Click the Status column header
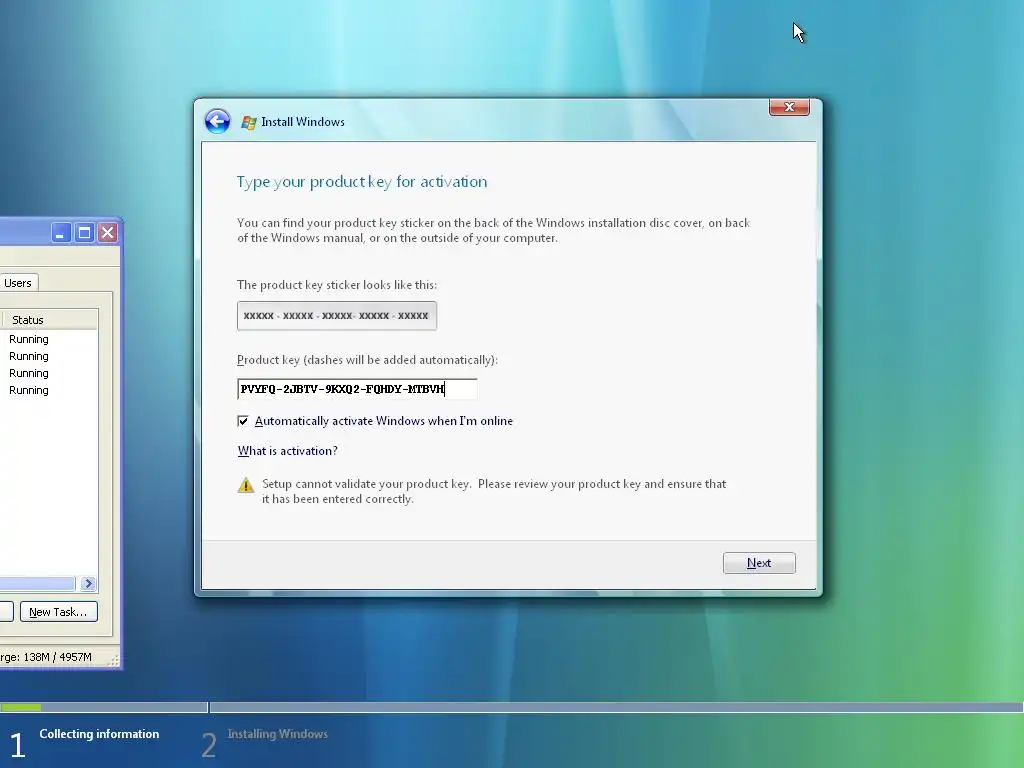 tap(50, 320)
